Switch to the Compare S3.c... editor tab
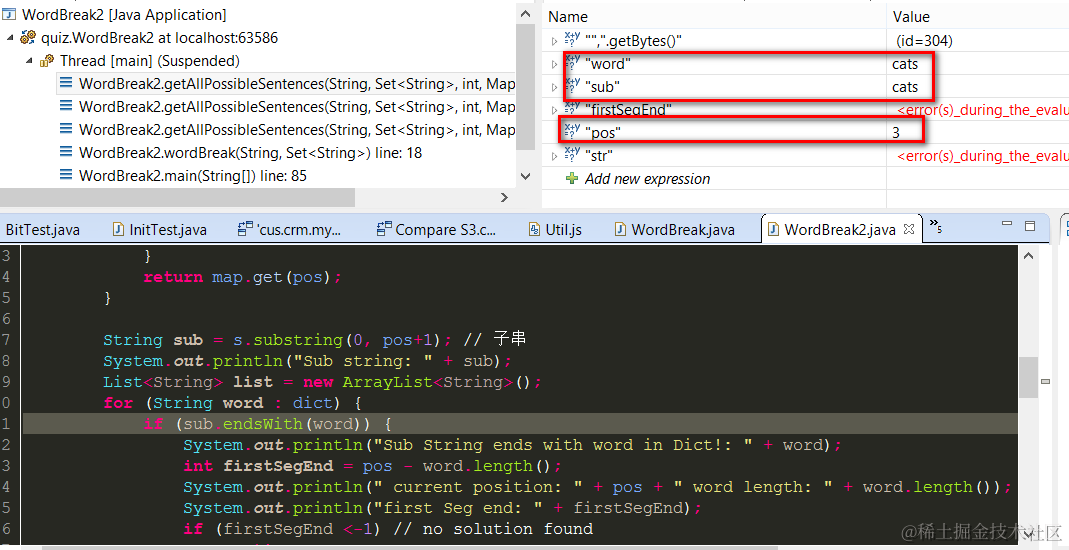 [436, 230]
